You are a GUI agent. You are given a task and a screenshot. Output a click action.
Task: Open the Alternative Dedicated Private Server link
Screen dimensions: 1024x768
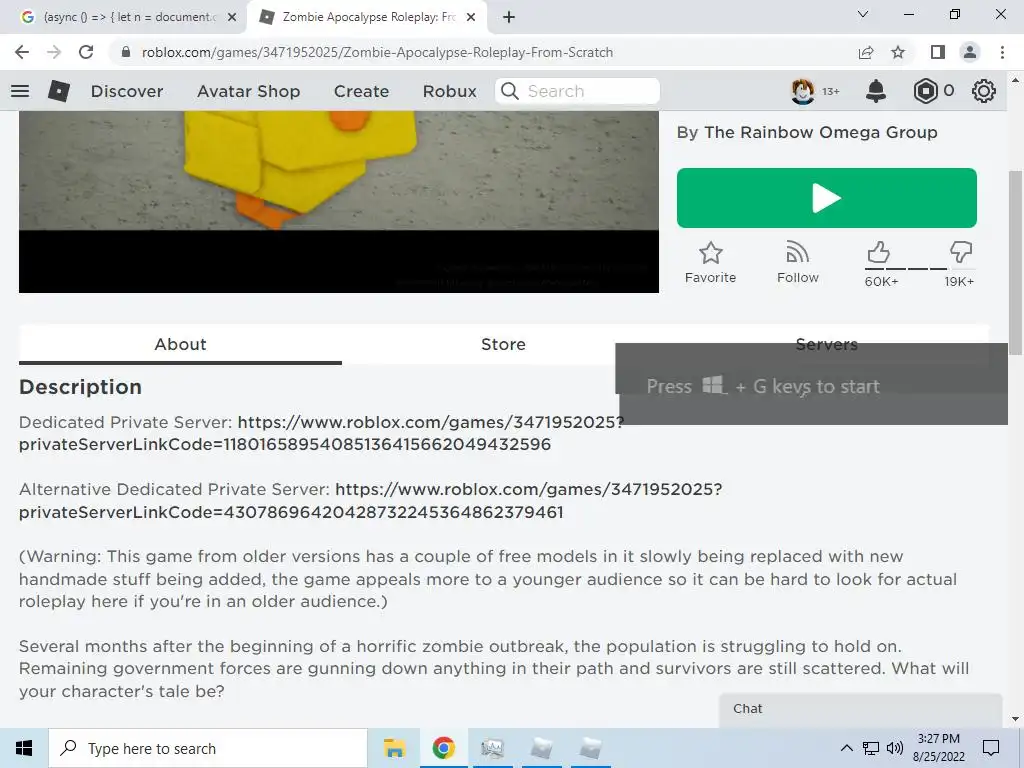coord(370,500)
